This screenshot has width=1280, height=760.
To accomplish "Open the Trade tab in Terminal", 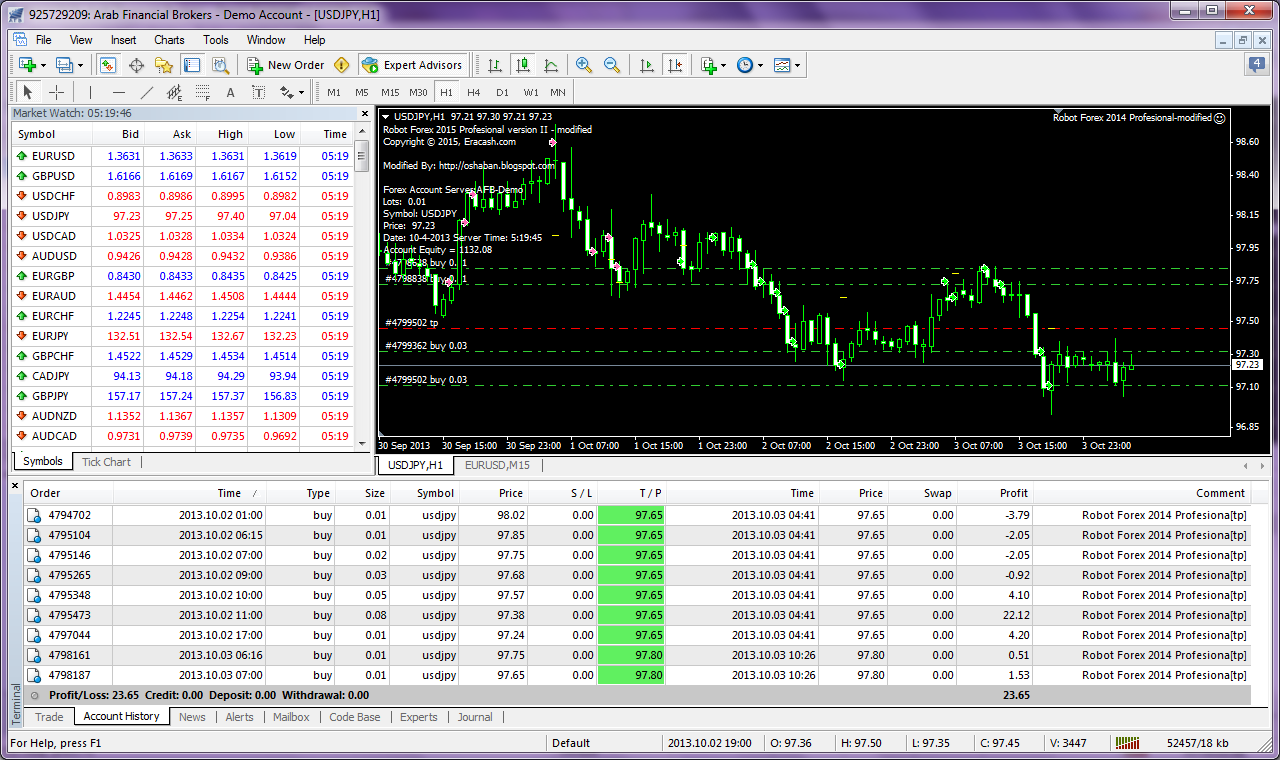I will click(49, 717).
